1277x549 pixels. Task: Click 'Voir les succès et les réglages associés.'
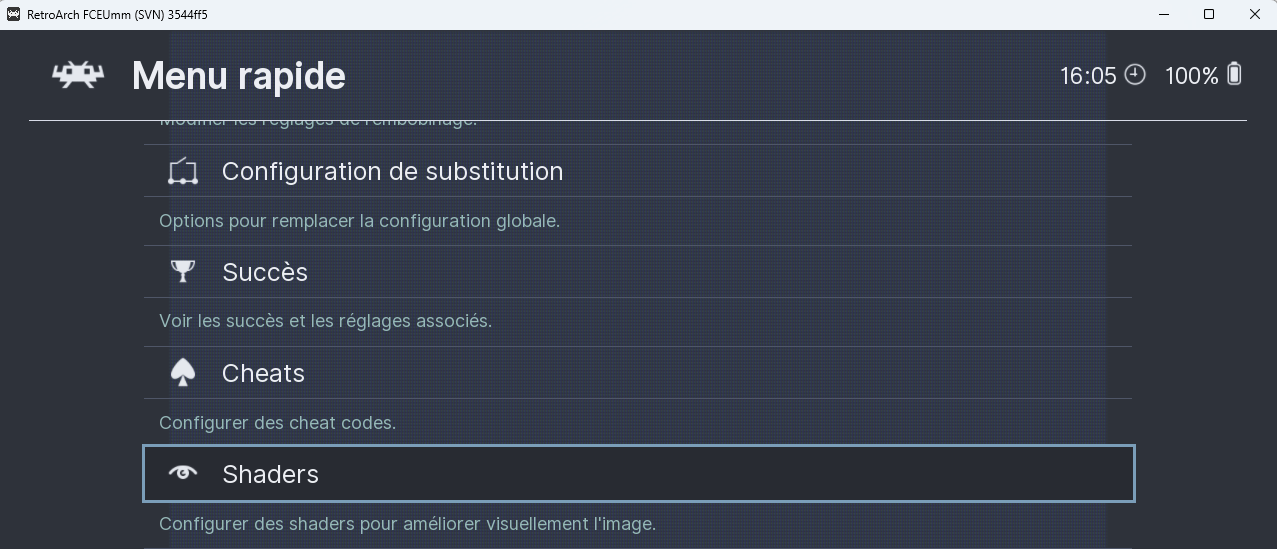326,321
